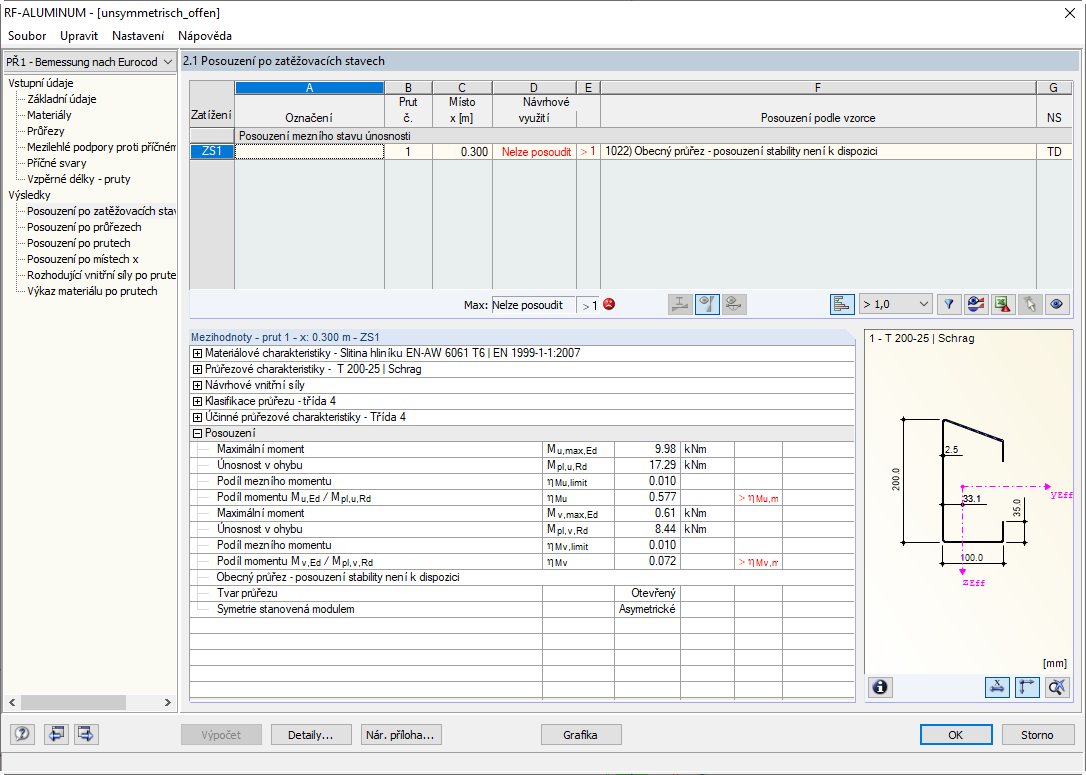1086x775 pixels.
Task: Go to the next module window icon
Action: coord(86,734)
